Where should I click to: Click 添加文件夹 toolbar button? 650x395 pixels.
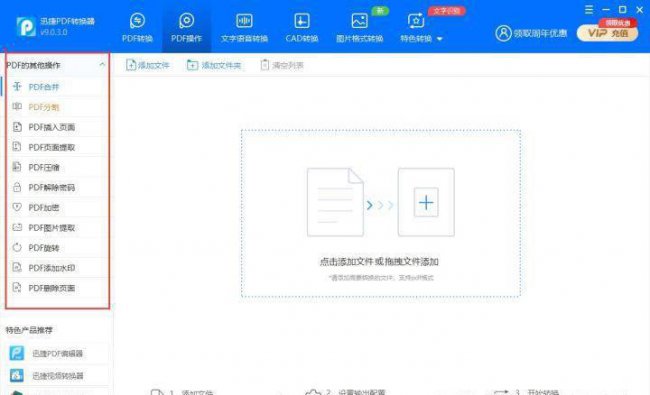[x=214, y=65]
